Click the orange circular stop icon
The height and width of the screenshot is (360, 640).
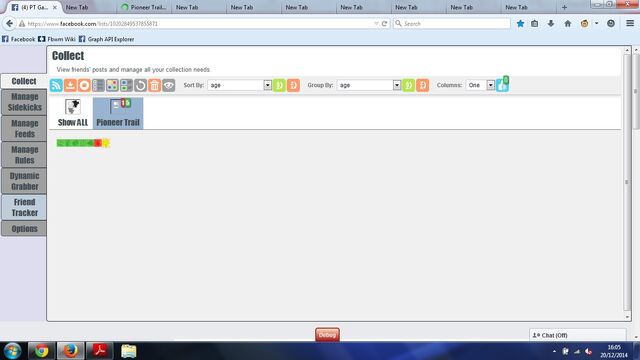click(84, 85)
